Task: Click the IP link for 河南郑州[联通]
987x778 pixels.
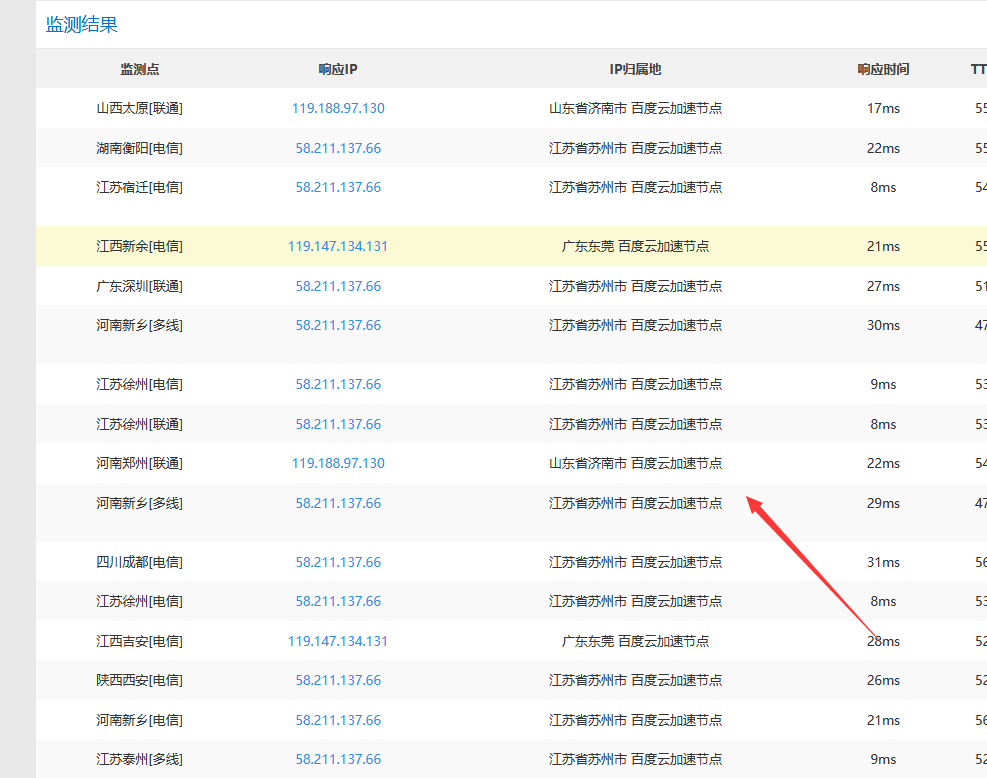Action: click(338, 463)
